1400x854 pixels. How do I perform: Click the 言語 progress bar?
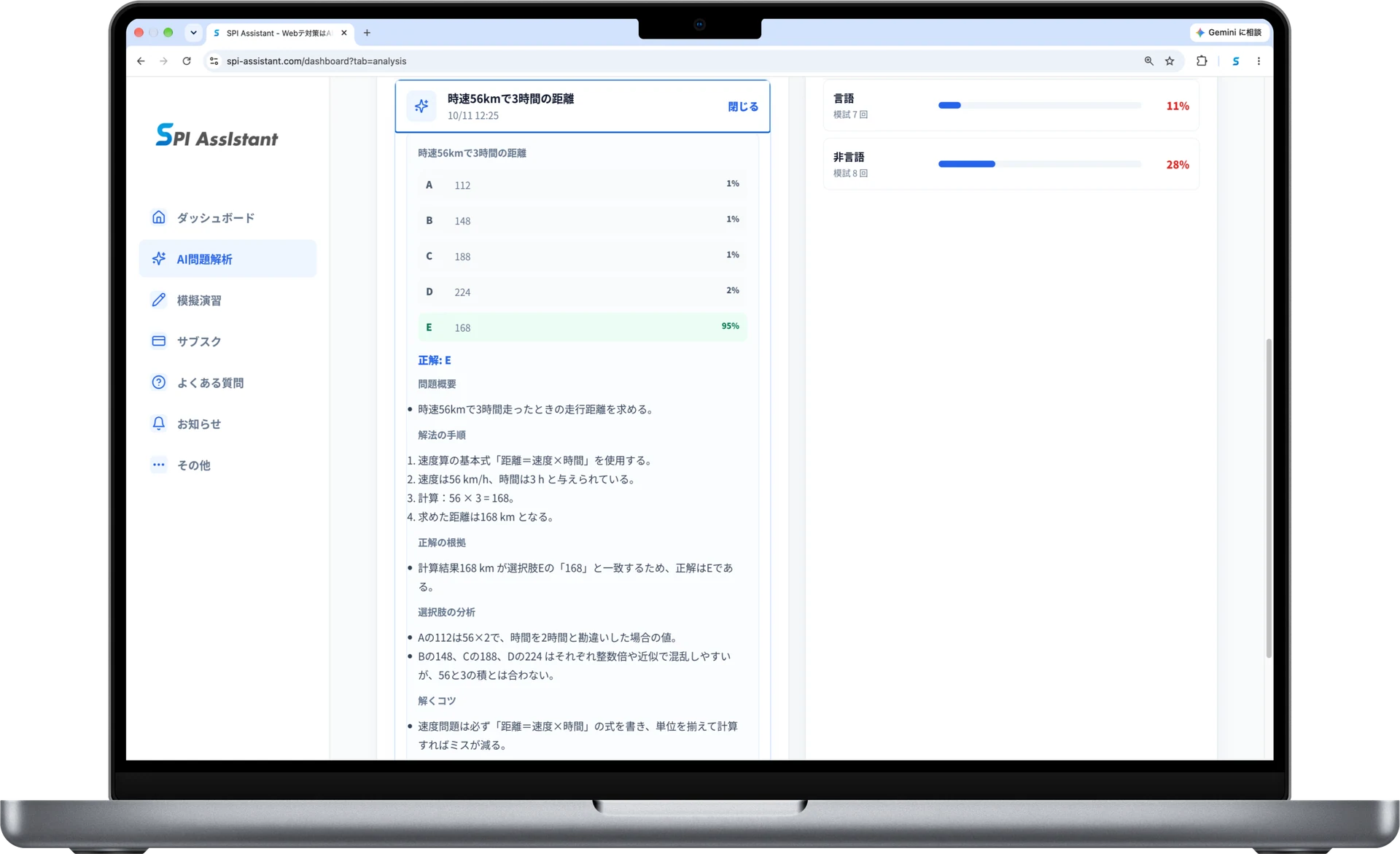click(1040, 105)
